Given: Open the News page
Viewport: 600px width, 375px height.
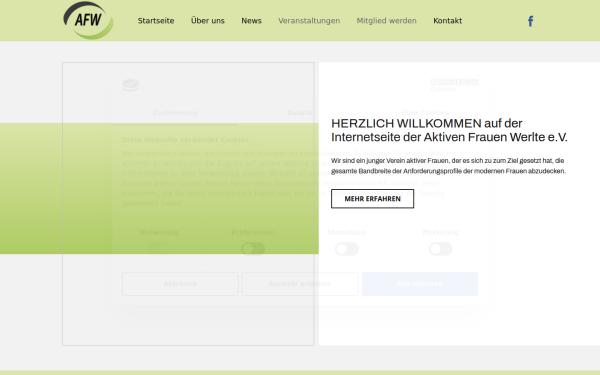Looking at the screenshot, I should coord(251,21).
